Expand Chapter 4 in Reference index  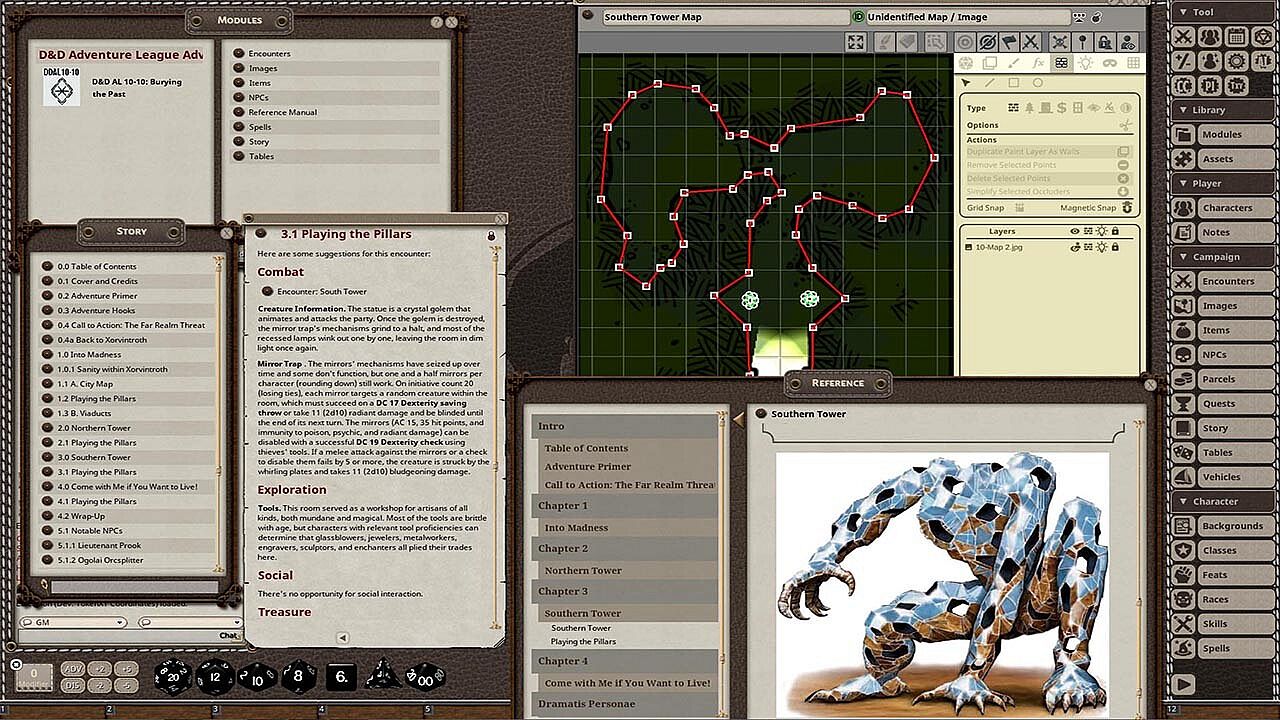(x=625, y=661)
